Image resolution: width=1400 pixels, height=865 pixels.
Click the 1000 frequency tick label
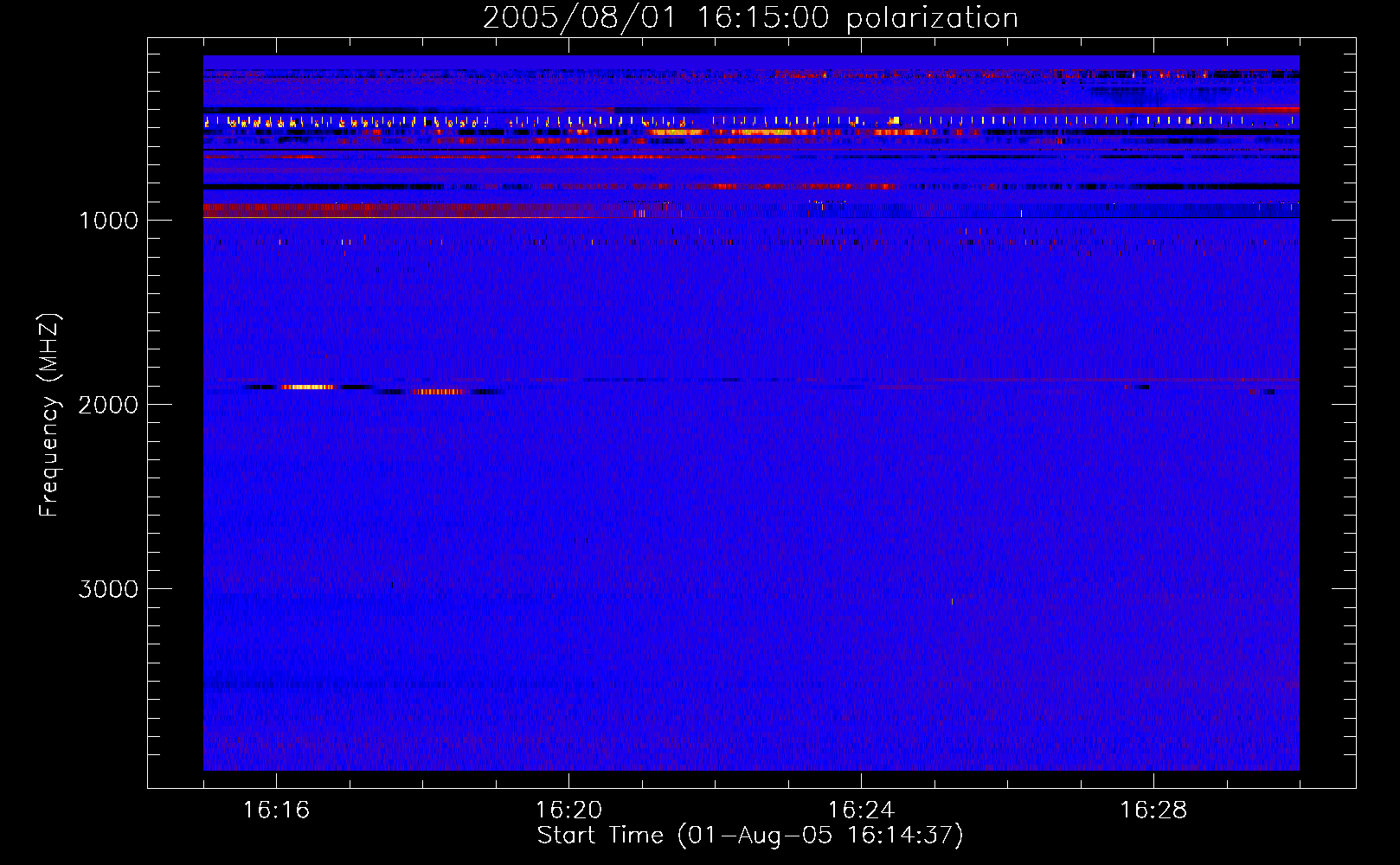(108, 221)
